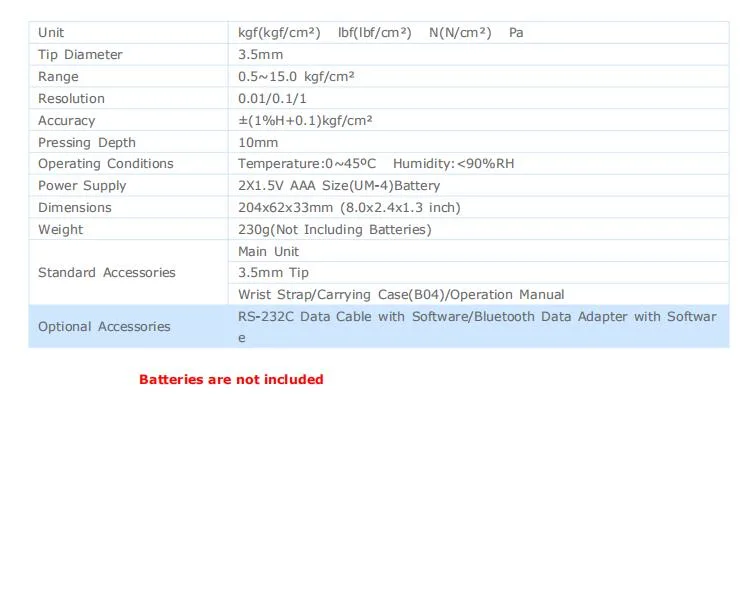Click the ±(1%H+0.1)kgf/cm² accuracy value

click(x=305, y=121)
